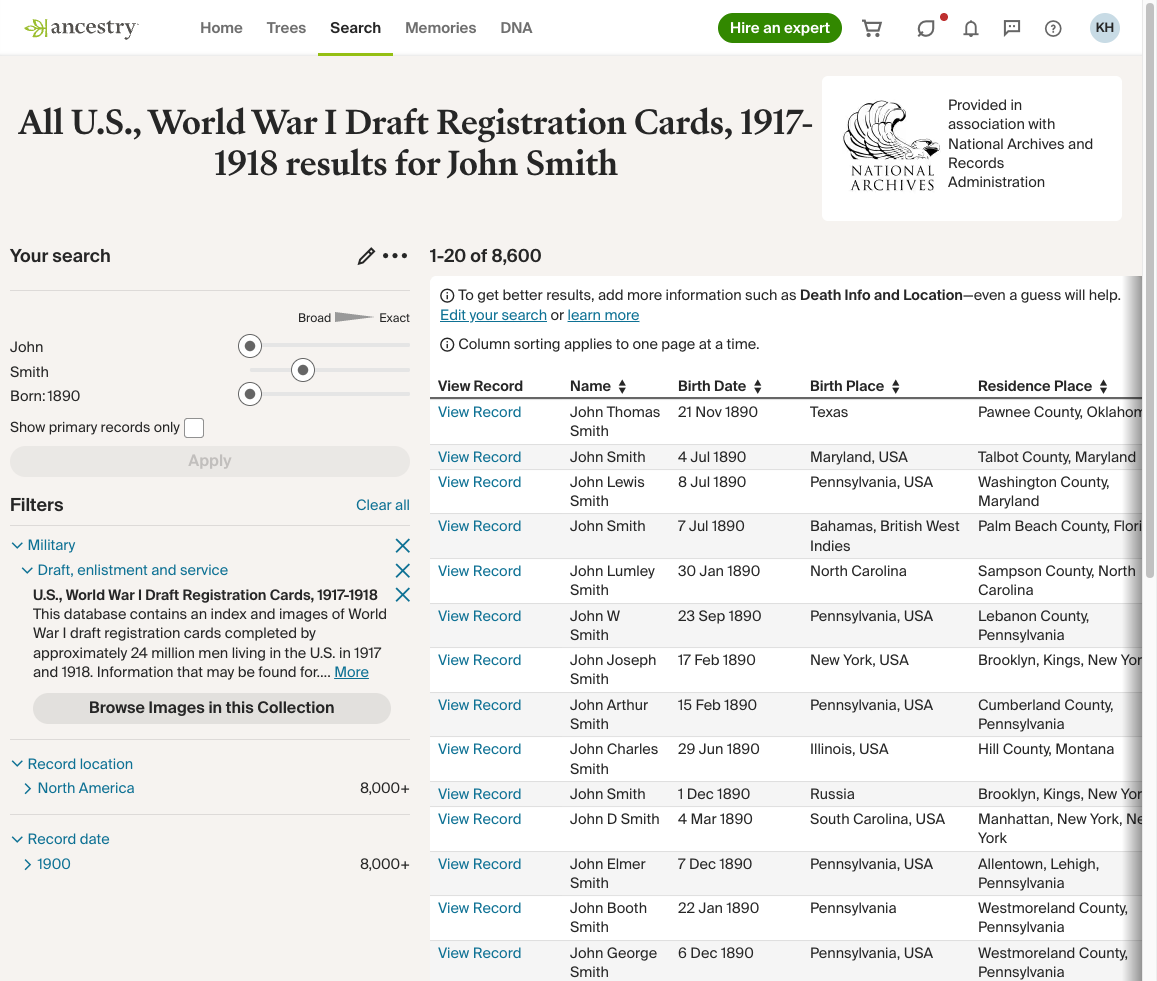The width and height of the screenshot is (1157, 981).
Task: Click the Ancestry logo in the header
Action: coord(80,27)
